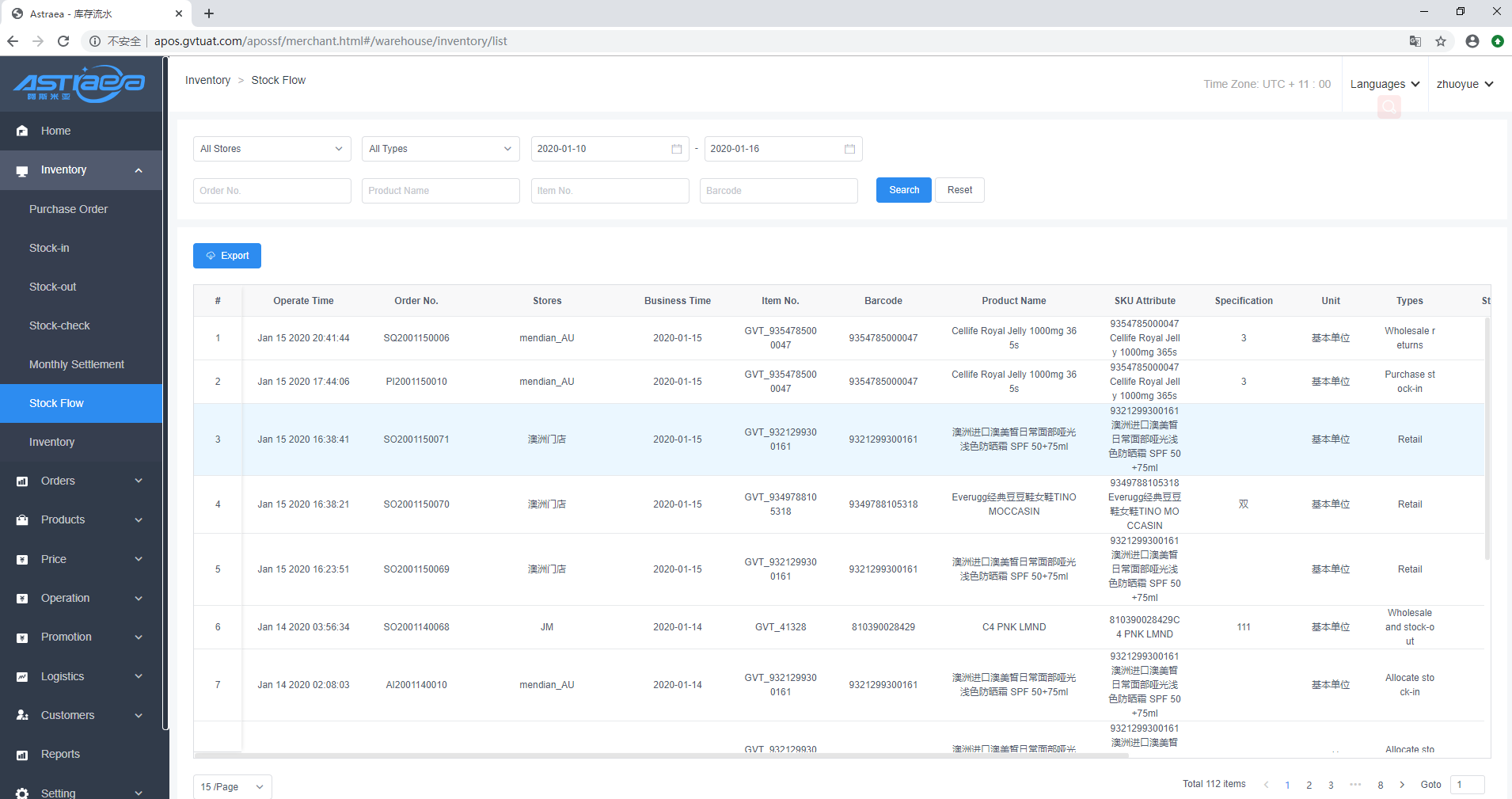The image size is (1512, 799).
Task: Expand the Languages dropdown
Action: pos(1385,84)
